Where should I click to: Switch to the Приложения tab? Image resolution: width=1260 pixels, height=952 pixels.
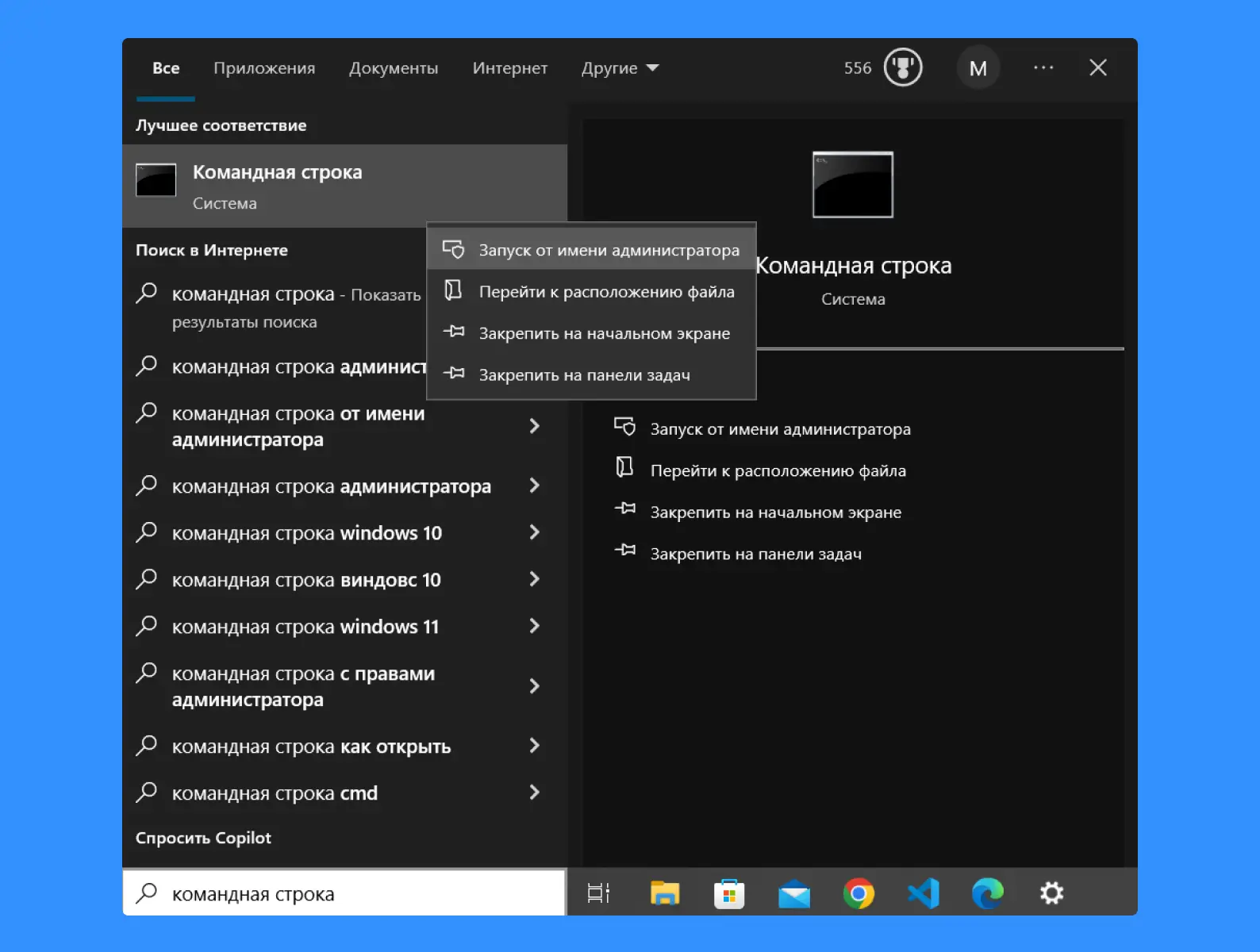pyautogui.click(x=264, y=68)
